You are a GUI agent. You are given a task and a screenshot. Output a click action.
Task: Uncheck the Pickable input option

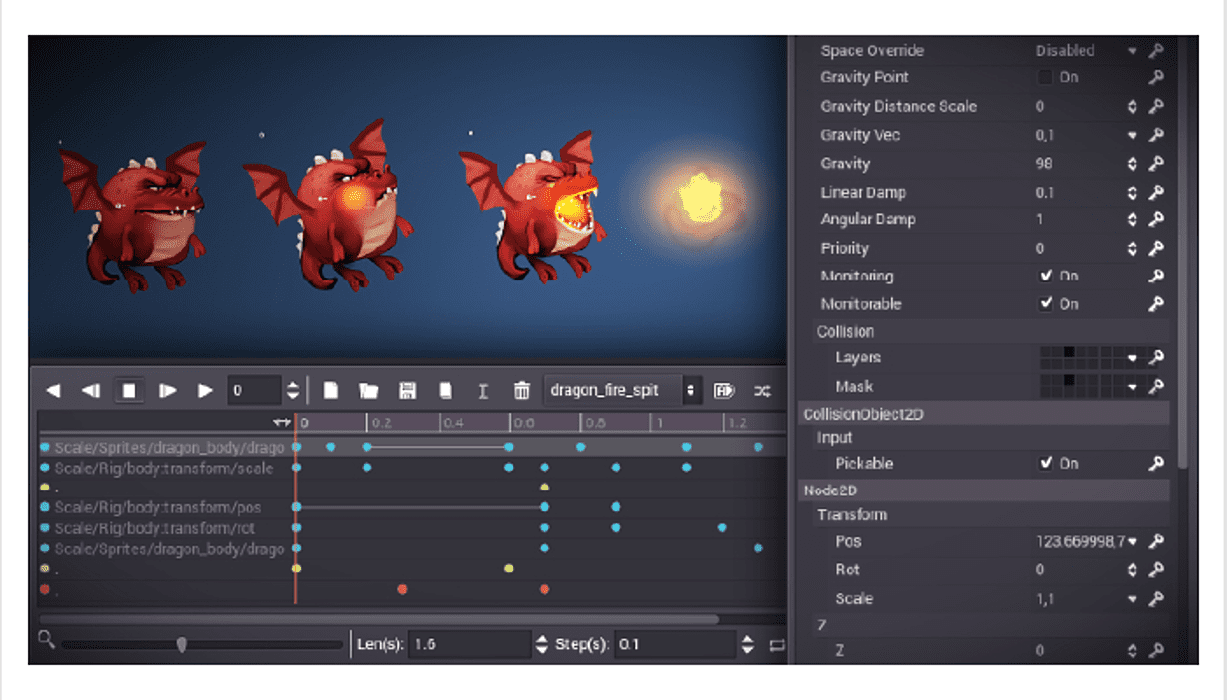[x=1048, y=463]
